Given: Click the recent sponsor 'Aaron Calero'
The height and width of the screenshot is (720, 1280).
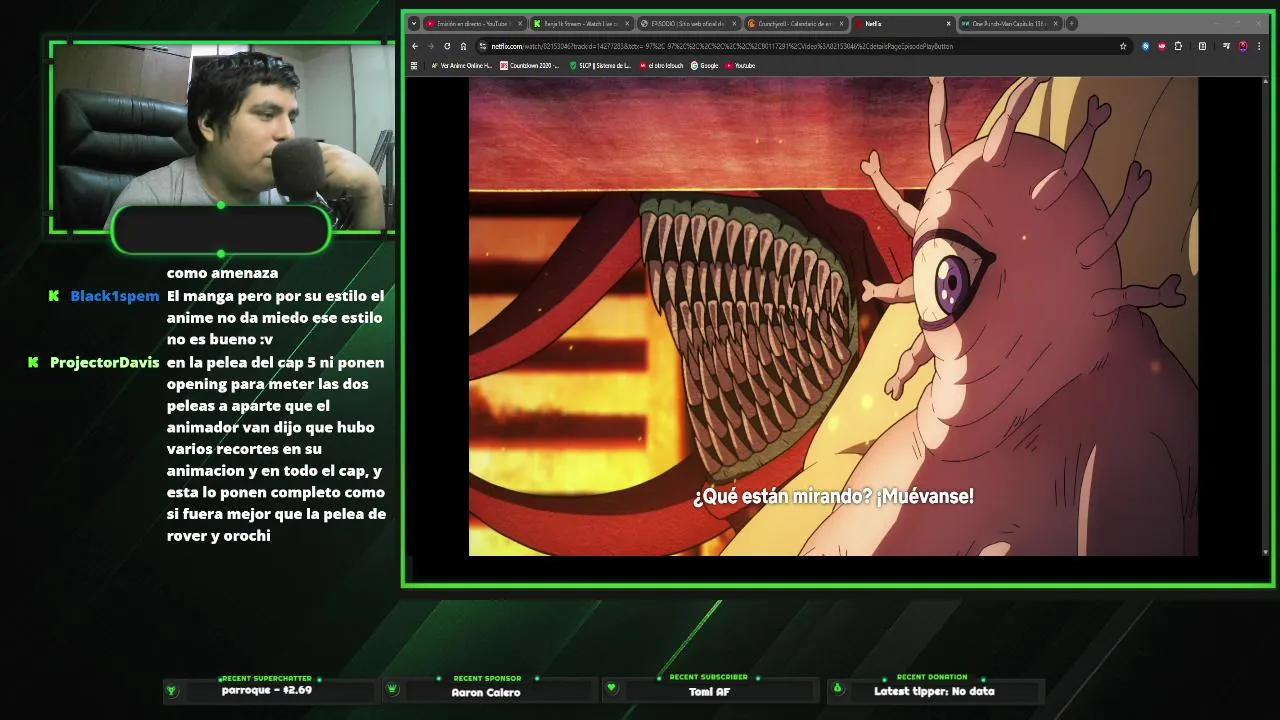Looking at the screenshot, I should (x=486, y=692).
